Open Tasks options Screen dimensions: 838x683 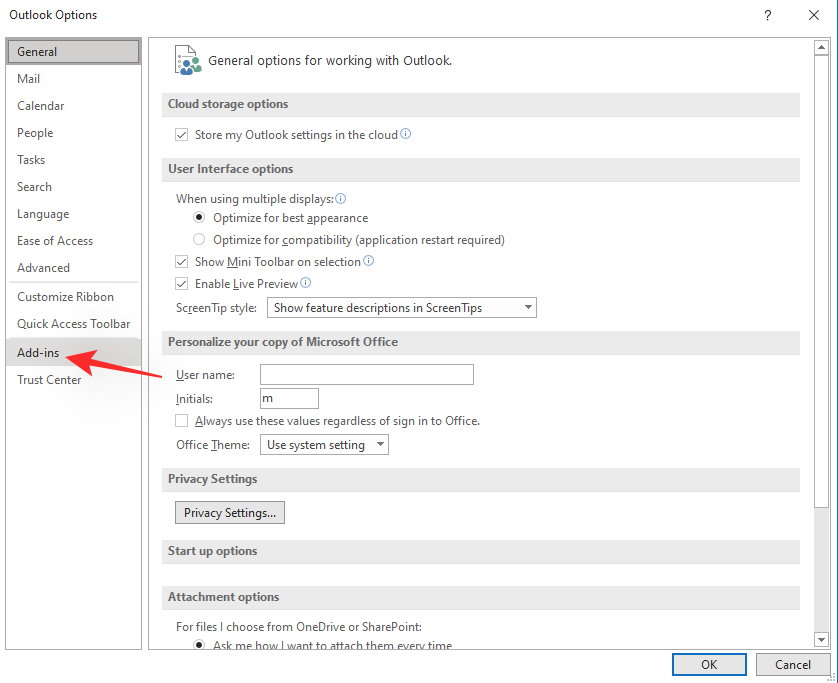point(74,160)
